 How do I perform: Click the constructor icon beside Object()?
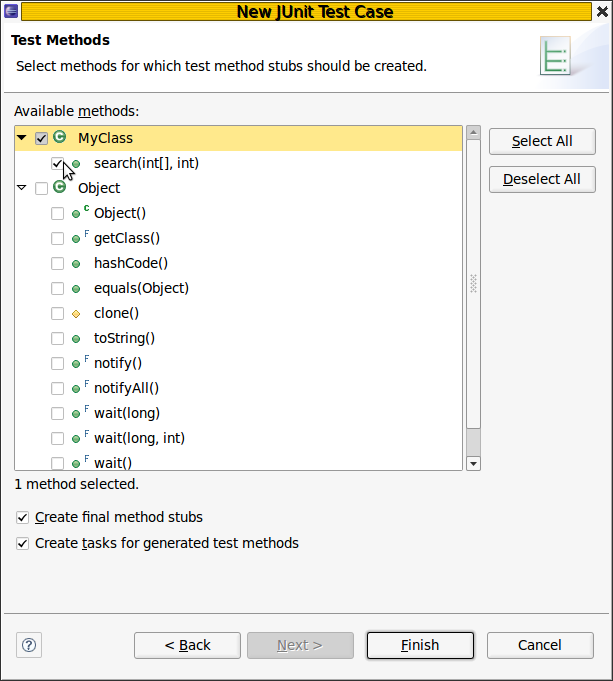[x=80, y=212]
